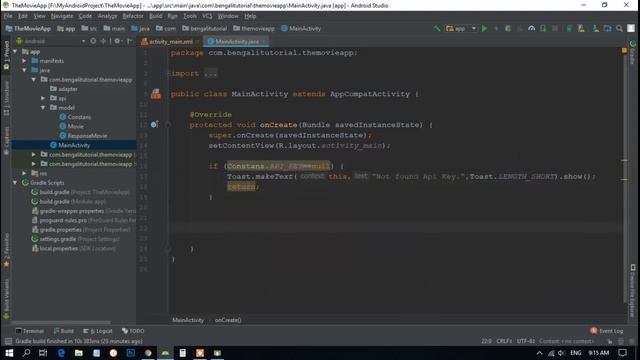Viewport: 640px width, 360px height.
Task: Click MainActivity breadcrumb in navigation bar
Action: point(301,29)
